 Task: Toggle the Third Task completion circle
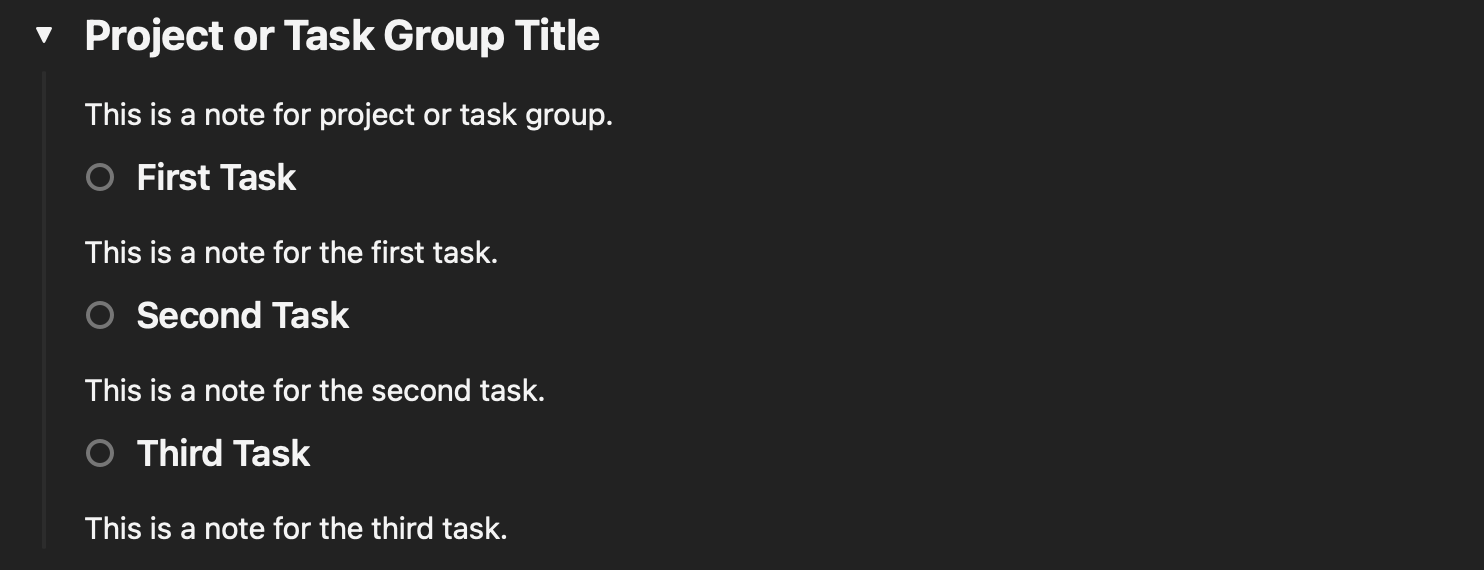(x=100, y=454)
